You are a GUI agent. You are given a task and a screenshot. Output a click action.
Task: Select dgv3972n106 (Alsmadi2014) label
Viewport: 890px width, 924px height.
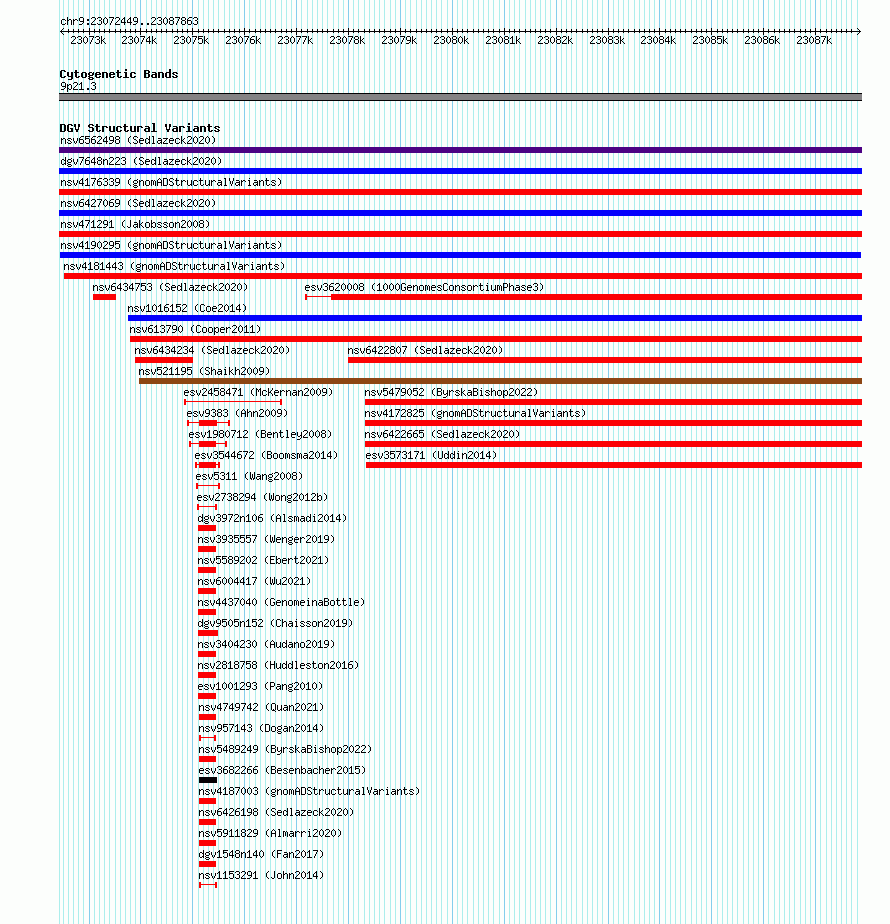272,519
